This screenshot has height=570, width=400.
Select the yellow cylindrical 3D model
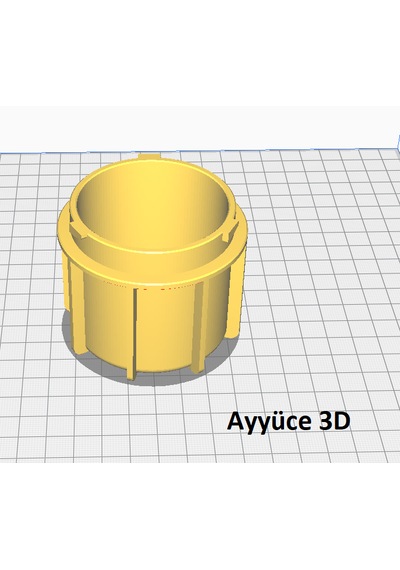click(x=152, y=267)
